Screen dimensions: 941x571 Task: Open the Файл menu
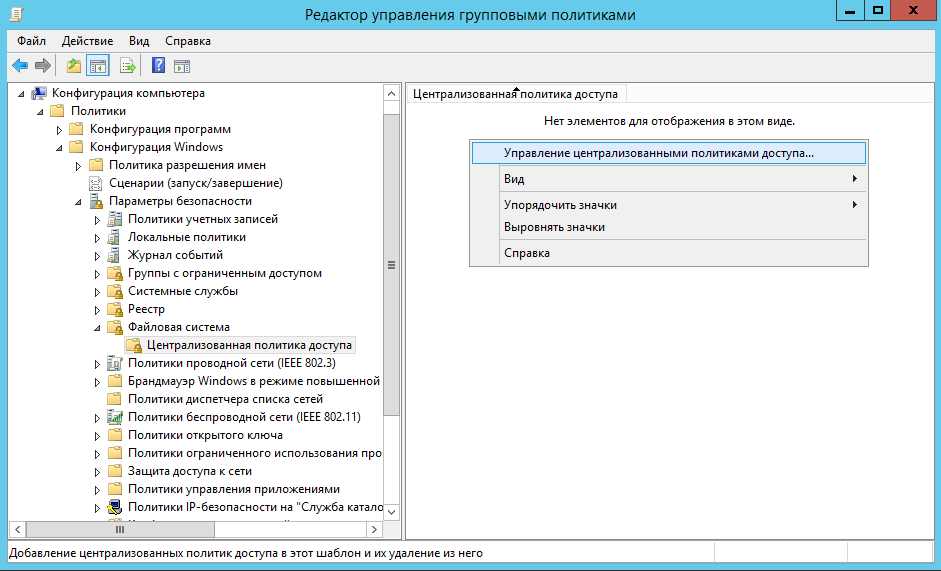[31, 41]
